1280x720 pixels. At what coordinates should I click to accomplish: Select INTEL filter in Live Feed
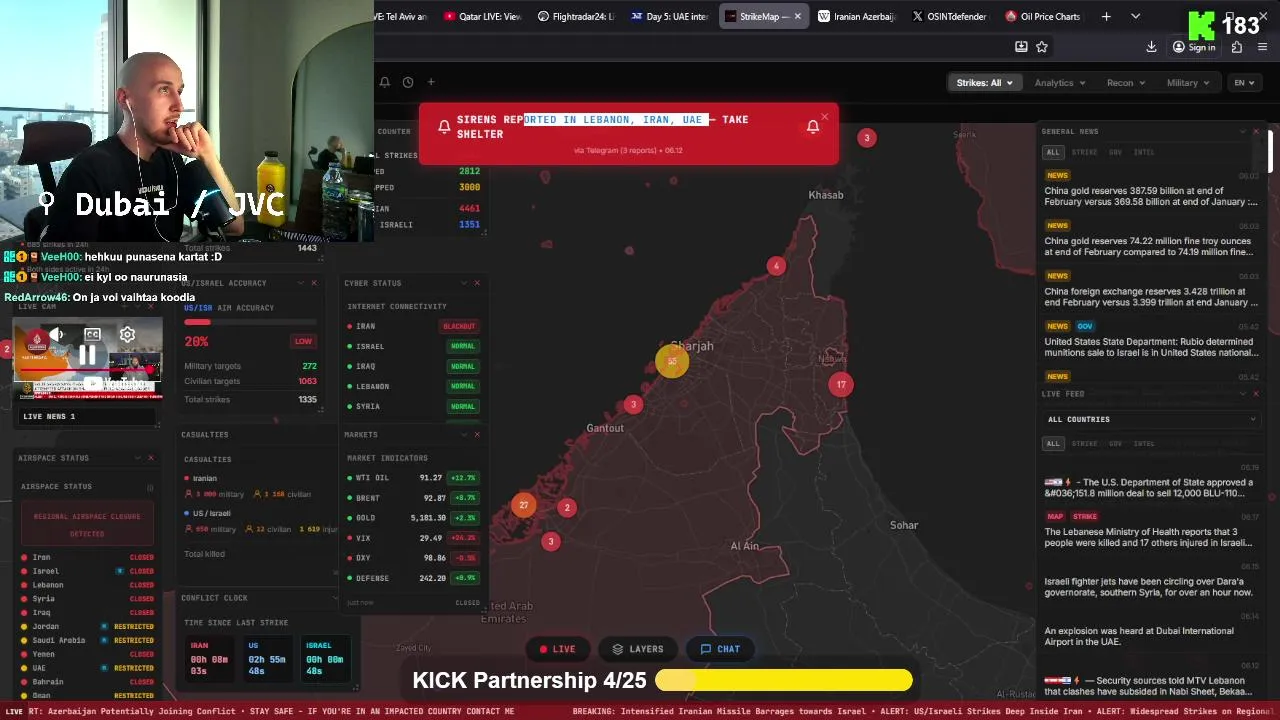pos(1144,443)
